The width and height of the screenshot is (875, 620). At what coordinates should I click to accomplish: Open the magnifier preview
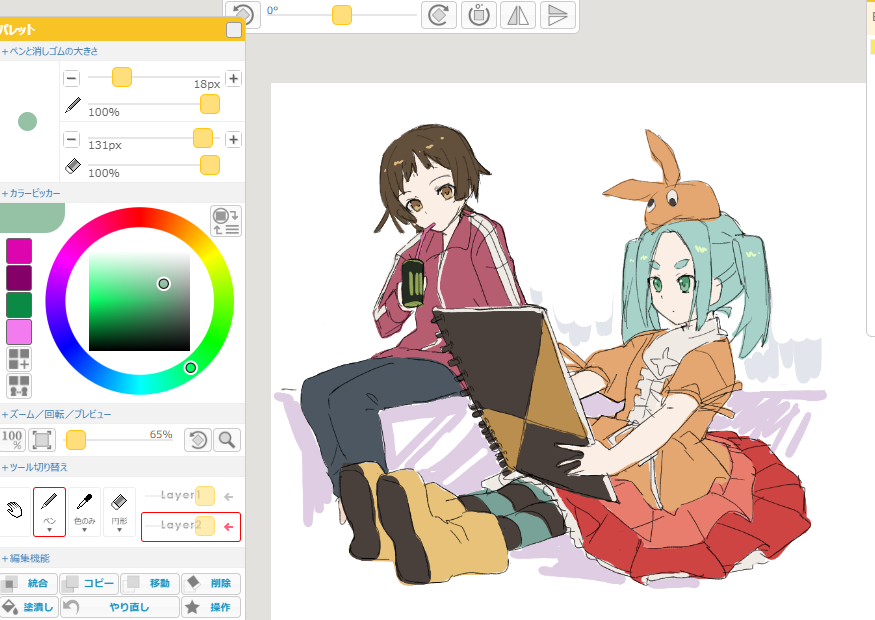coord(227,440)
